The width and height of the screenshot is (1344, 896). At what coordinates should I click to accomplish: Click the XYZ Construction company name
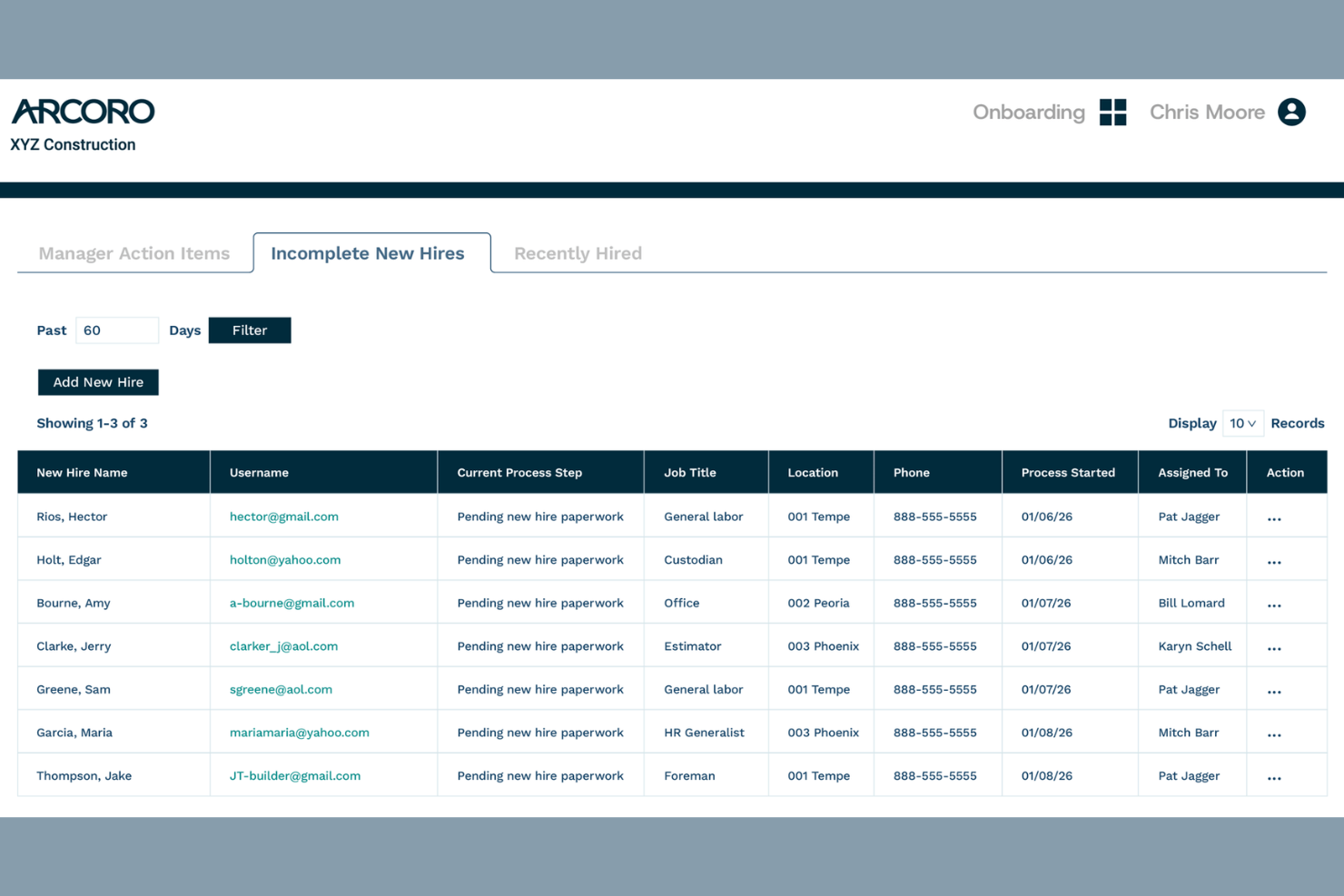tap(73, 144)
